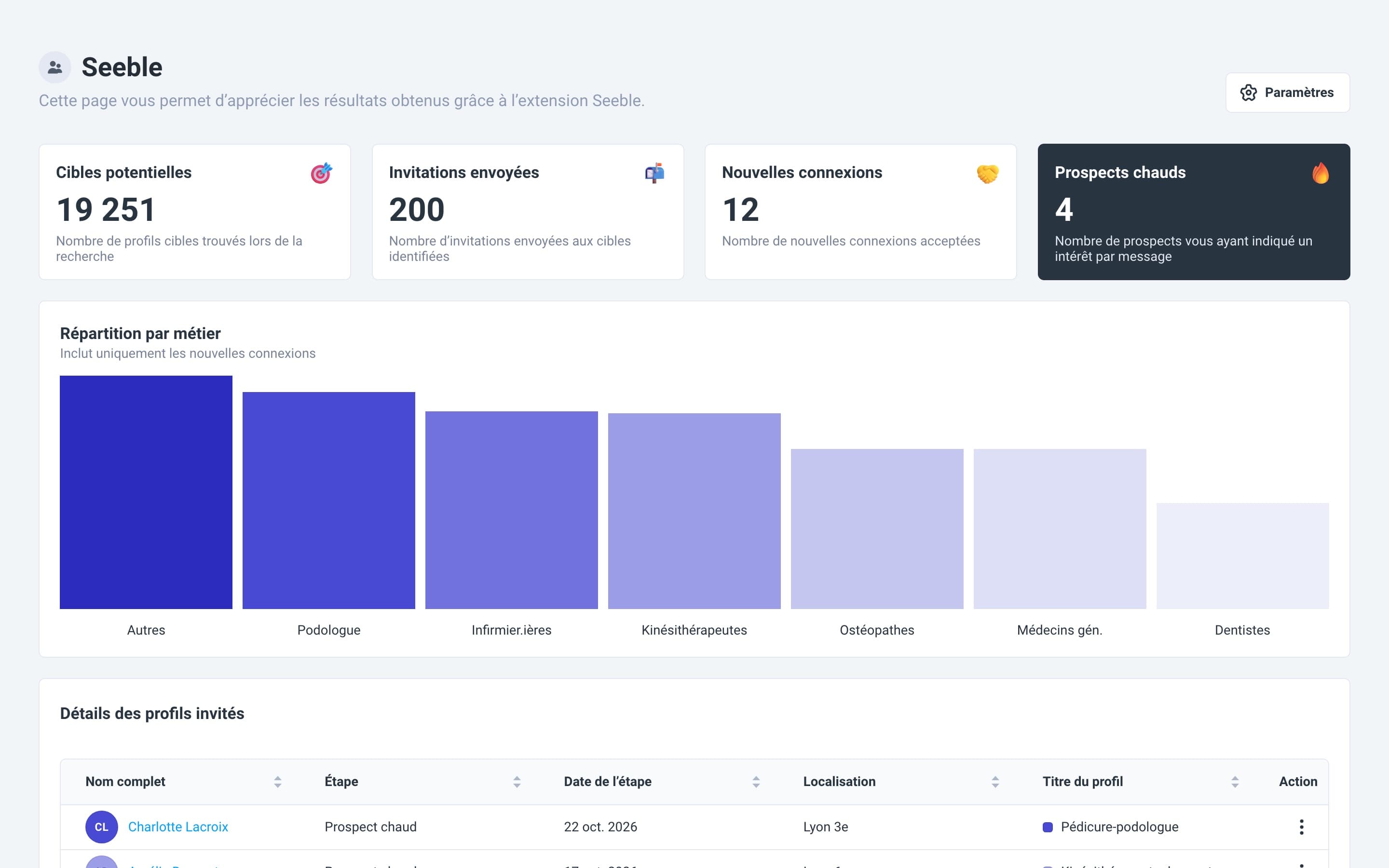Open Charlotte Lacroix profile link
The width and height of the screenshot is (1389, 868).
pos(178,827)
